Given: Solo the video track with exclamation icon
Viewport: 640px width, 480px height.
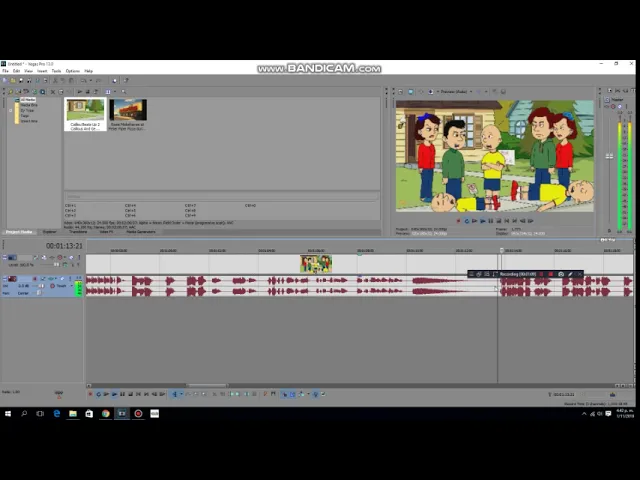Looking at the screenshot, I should click(79, 258).
